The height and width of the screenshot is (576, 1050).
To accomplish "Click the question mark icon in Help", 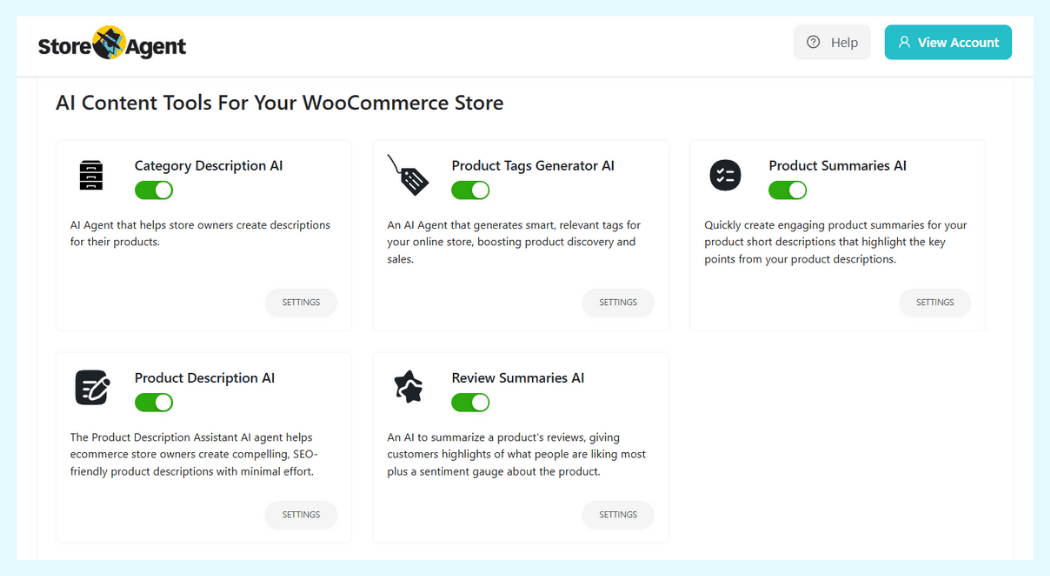I will (x=813, y=42).
